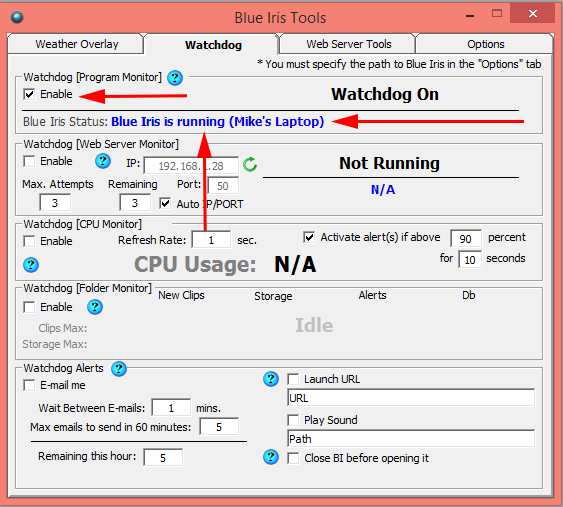Screen dimensions: 563x507
Task: Click the 'Storage' column label
Action: (273, 296)
